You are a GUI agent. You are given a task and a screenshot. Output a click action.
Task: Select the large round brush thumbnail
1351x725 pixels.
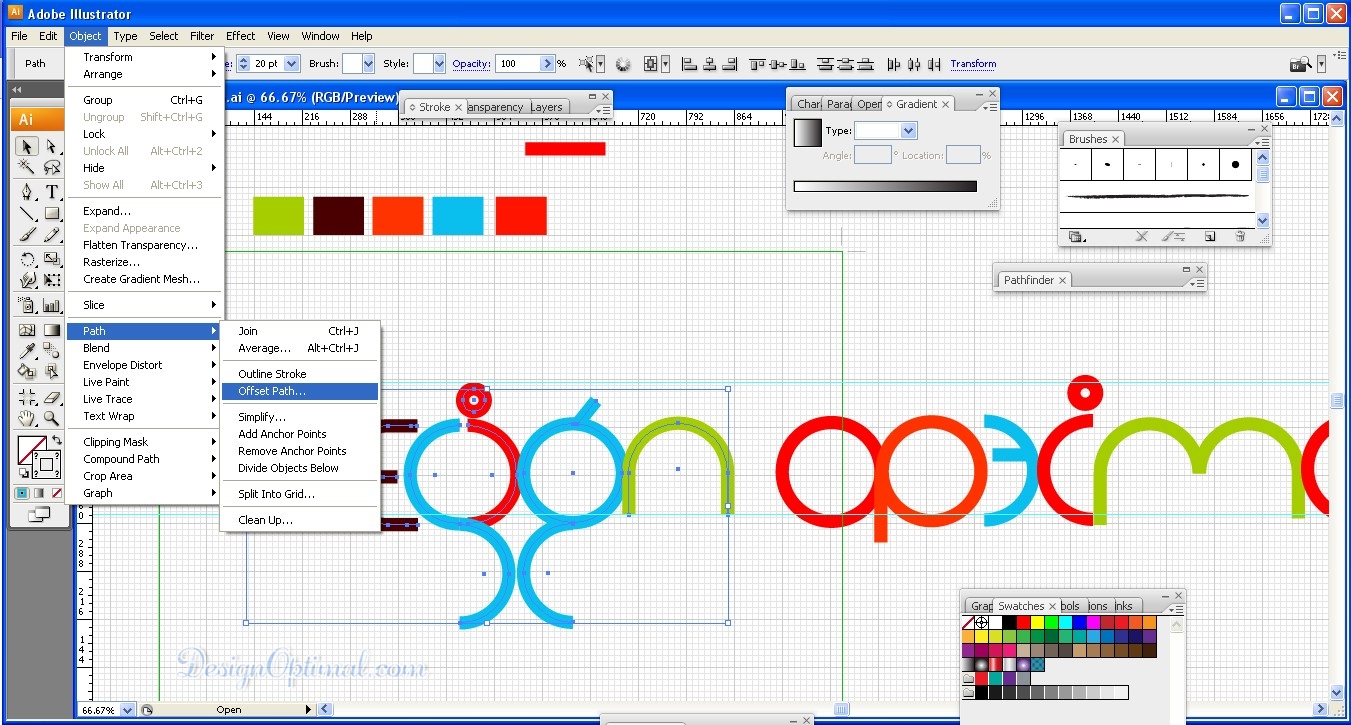coord(1235,164)
